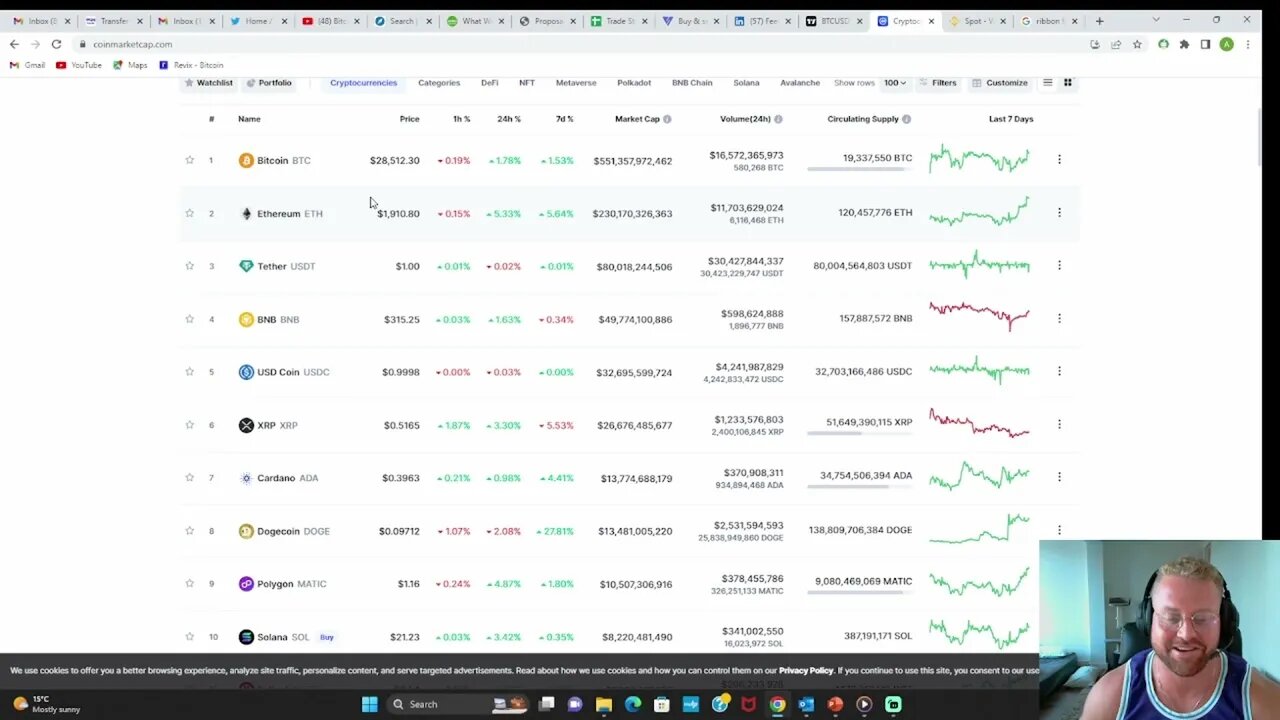Click the Dogecoin coin logo
This screenshot has width=1280, height=720.
(246, 531)
